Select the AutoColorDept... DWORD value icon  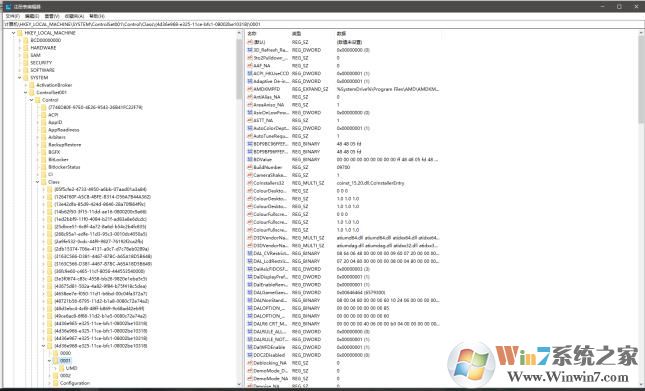pos(250,128)
